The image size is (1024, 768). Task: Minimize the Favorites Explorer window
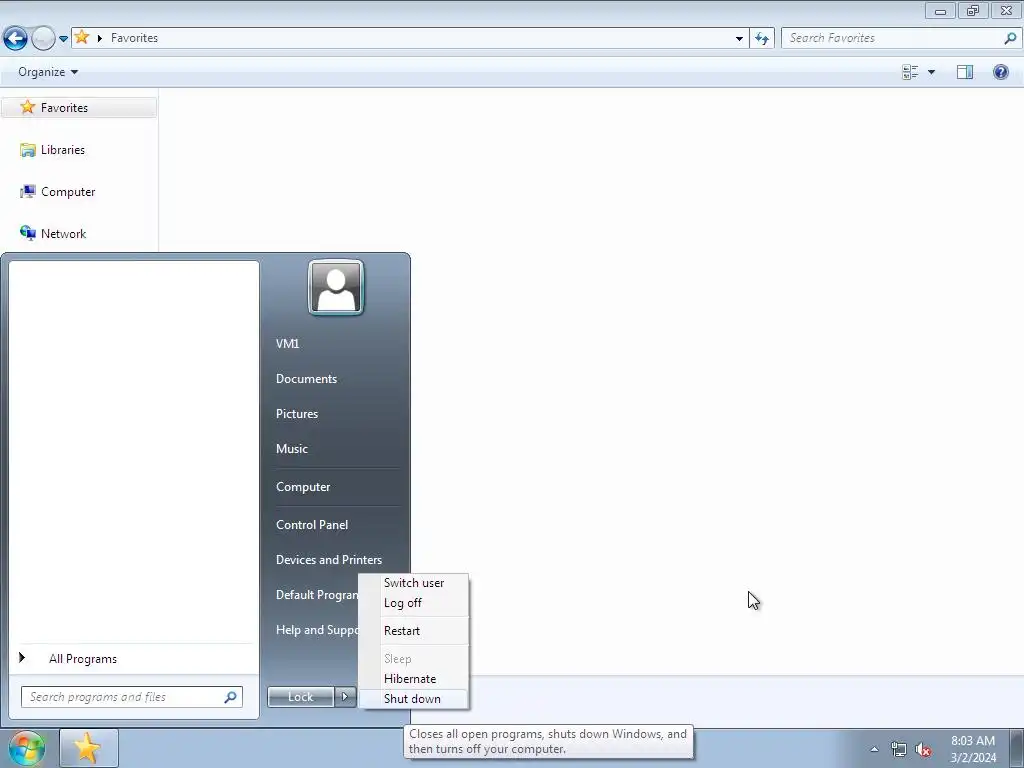940,10
